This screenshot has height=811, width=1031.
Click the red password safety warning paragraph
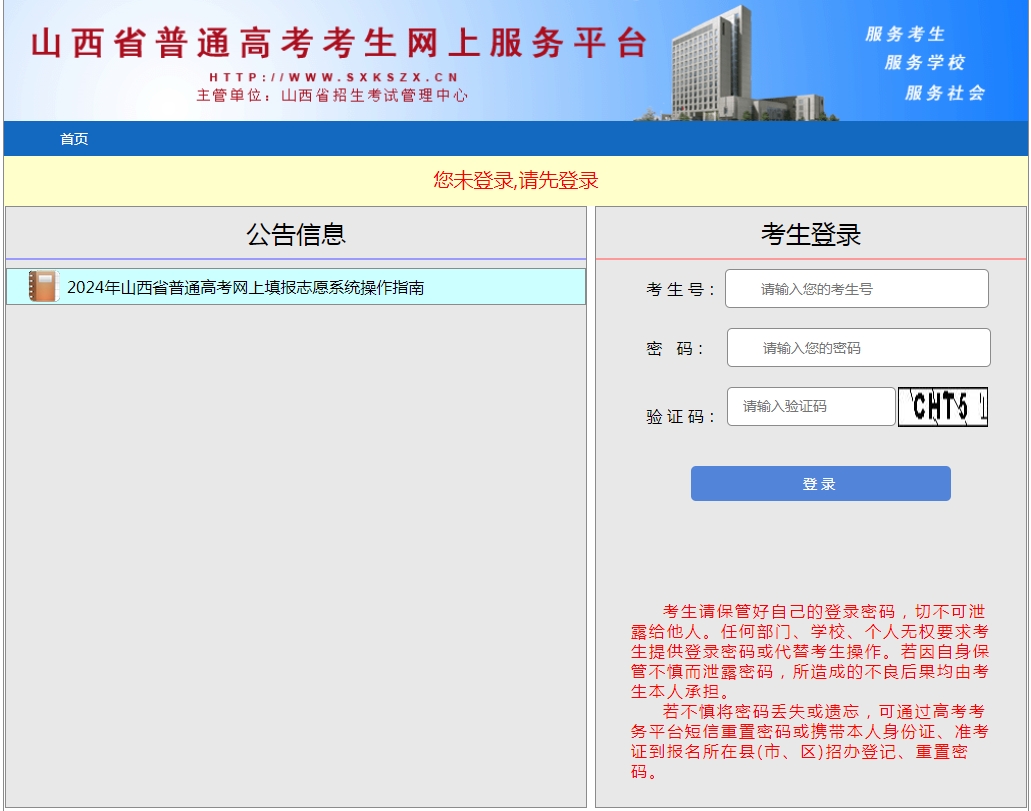coord(809,692)
